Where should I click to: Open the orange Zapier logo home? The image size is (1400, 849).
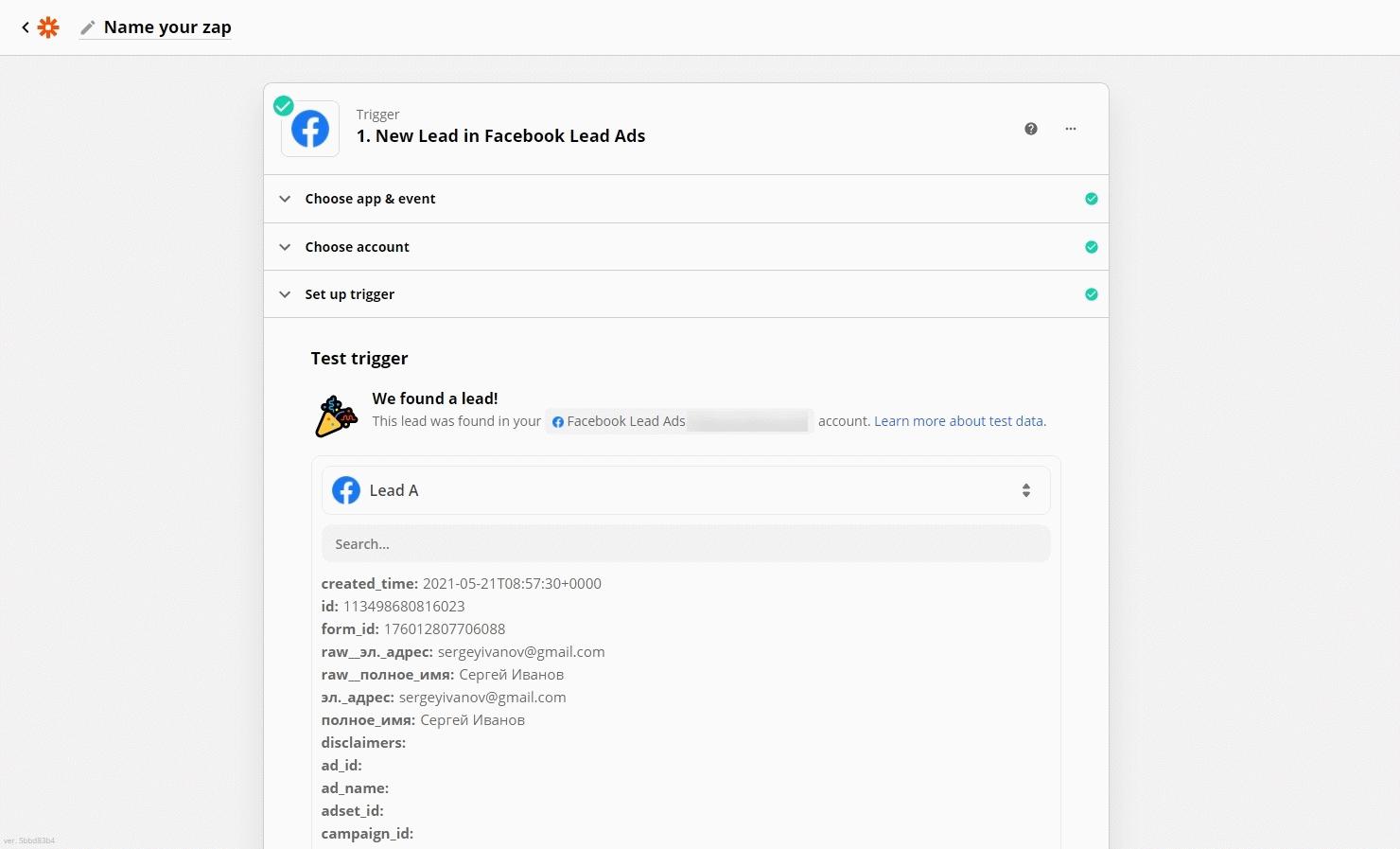(x=48, y=27)
